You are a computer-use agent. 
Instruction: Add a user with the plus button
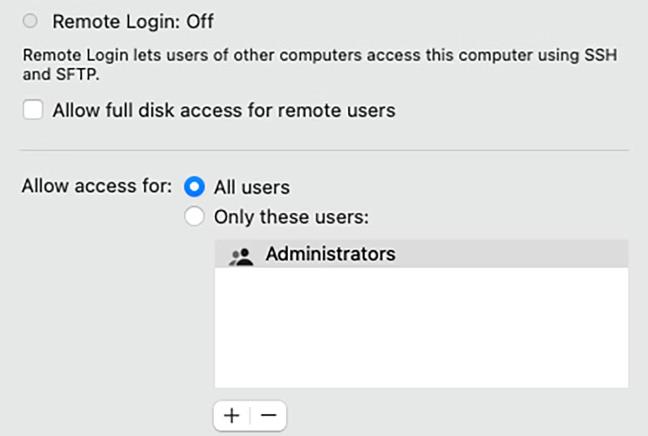point(231,415)
